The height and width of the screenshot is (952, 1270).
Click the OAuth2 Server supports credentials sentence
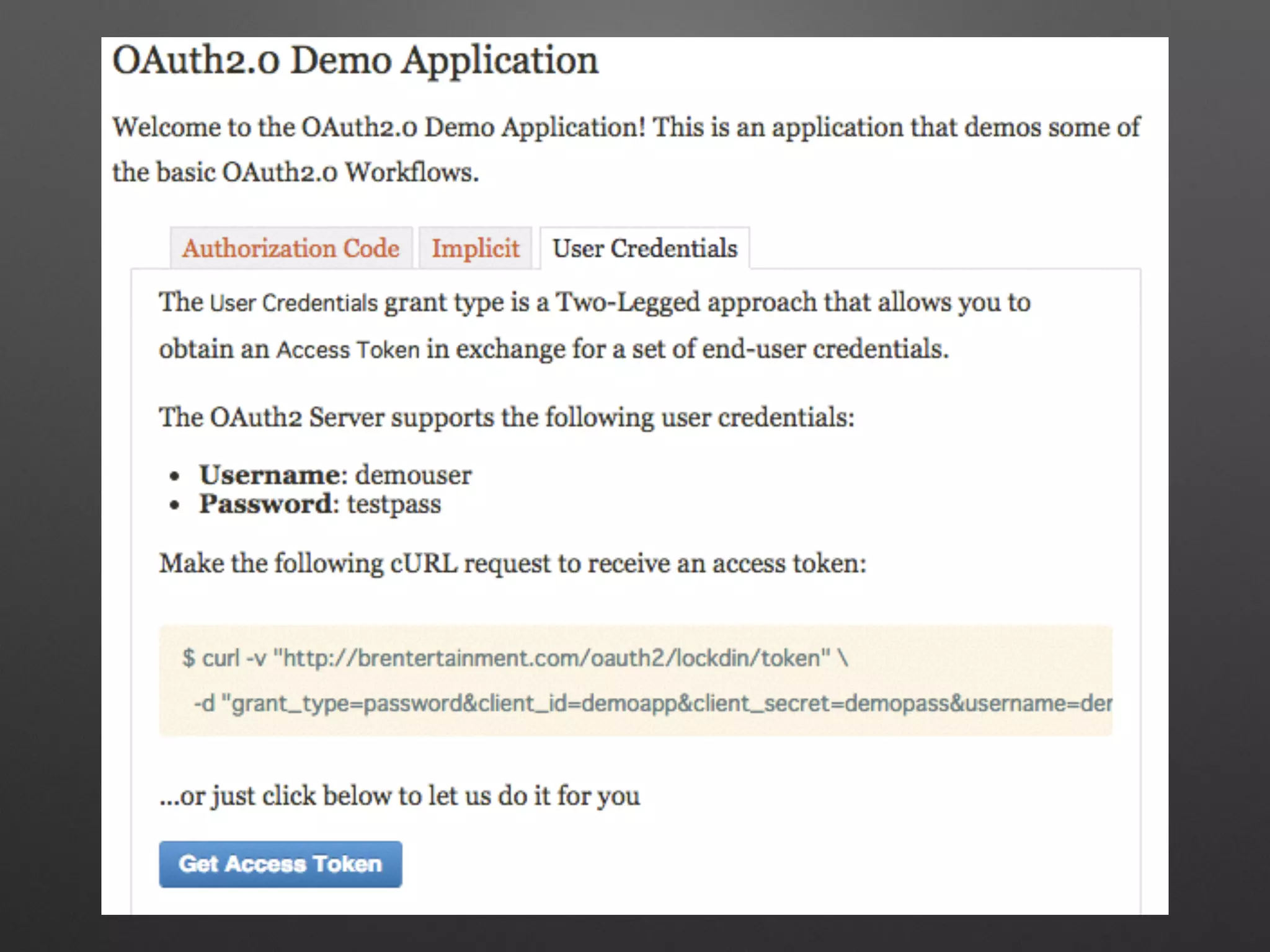(507, 417)
